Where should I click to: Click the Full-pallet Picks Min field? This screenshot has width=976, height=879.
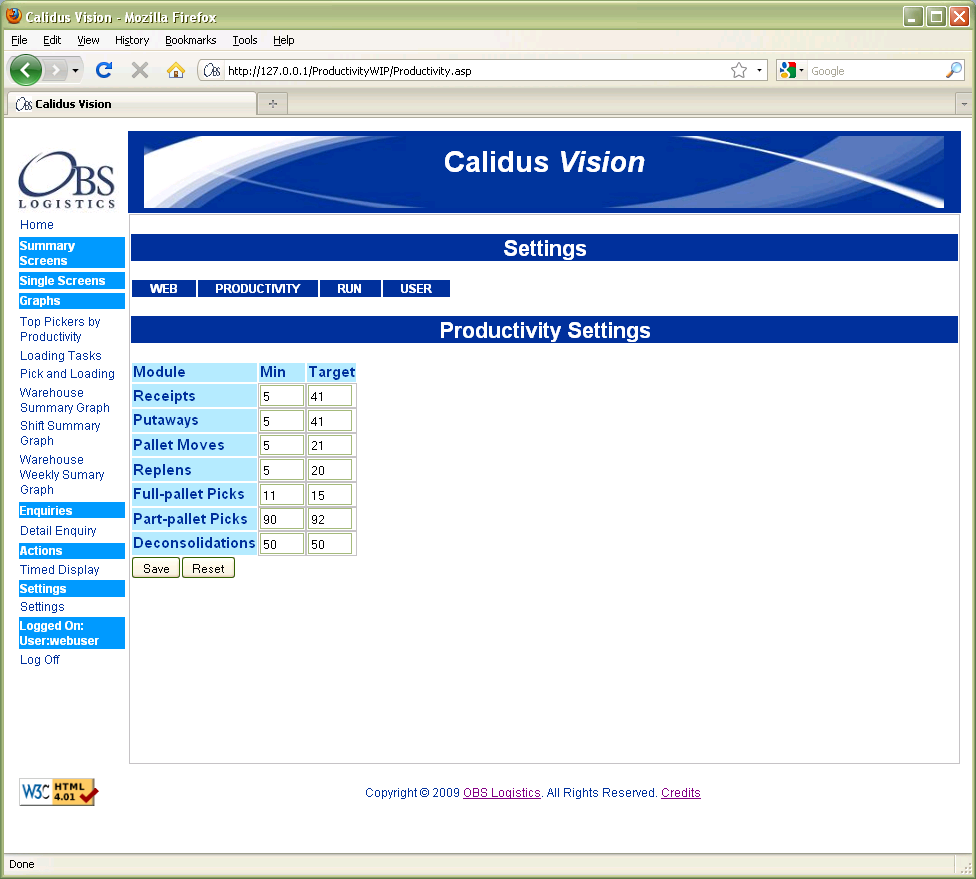coord(281,495)
